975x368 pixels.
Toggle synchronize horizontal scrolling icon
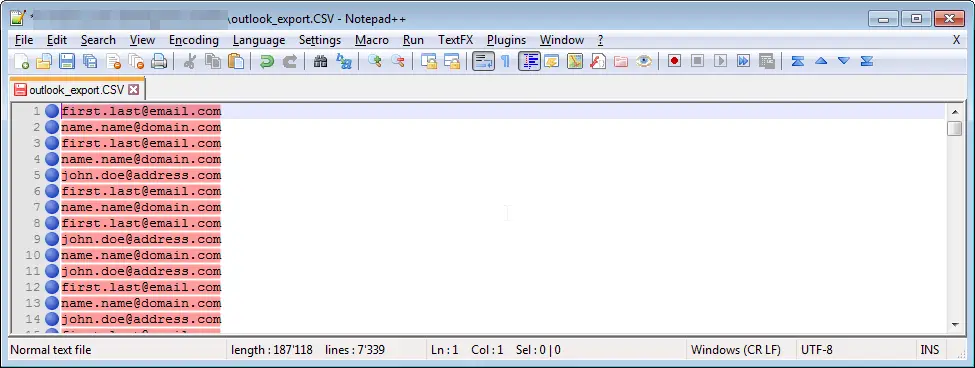(451, 62)
